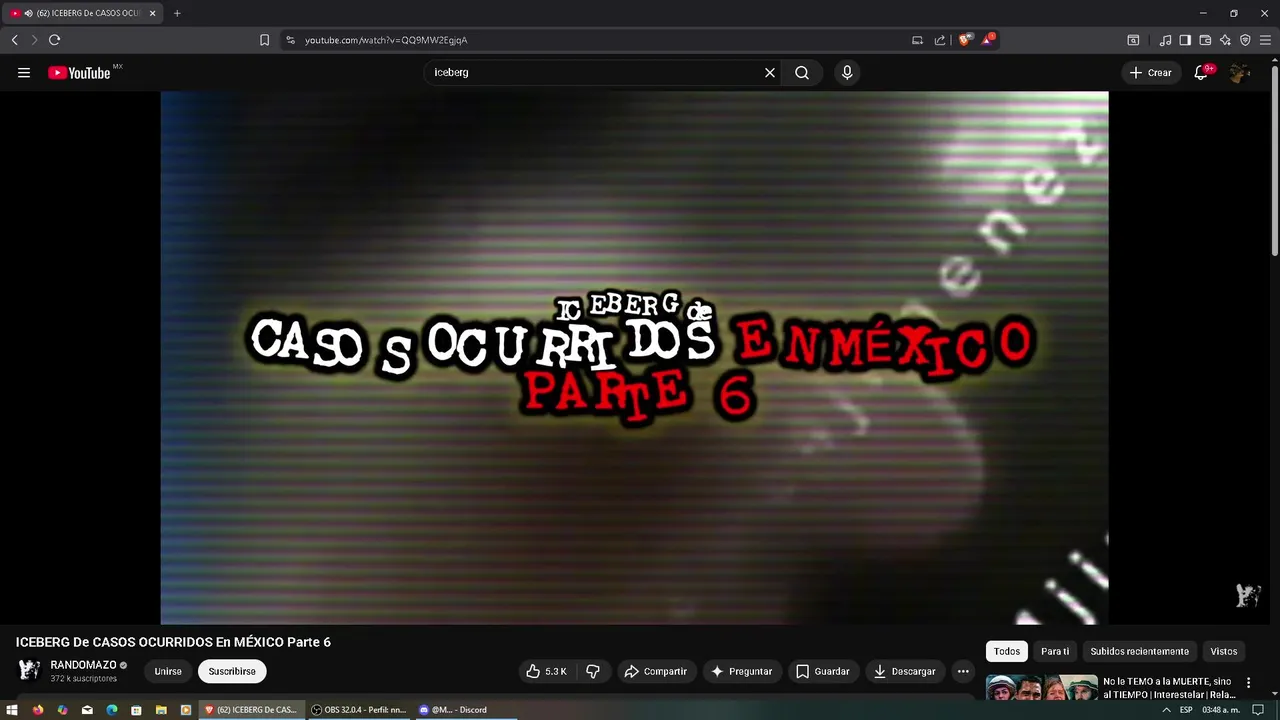Open the Leo AI sparkle icon

click(1225, 40)
